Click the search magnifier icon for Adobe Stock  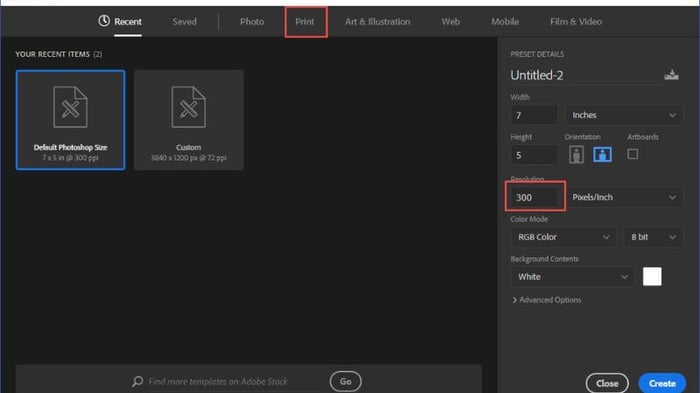(138, 381)
